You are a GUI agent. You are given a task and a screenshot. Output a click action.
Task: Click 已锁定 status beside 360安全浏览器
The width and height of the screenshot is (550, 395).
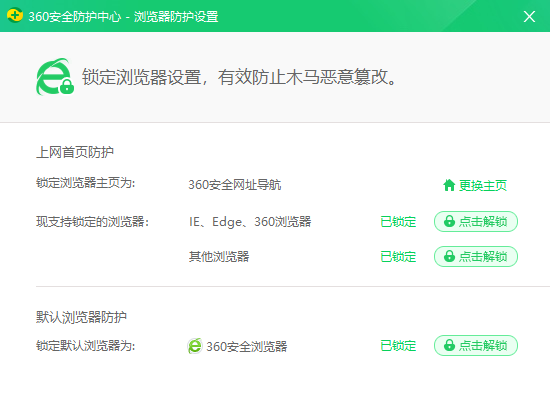(x=398, y=346)
